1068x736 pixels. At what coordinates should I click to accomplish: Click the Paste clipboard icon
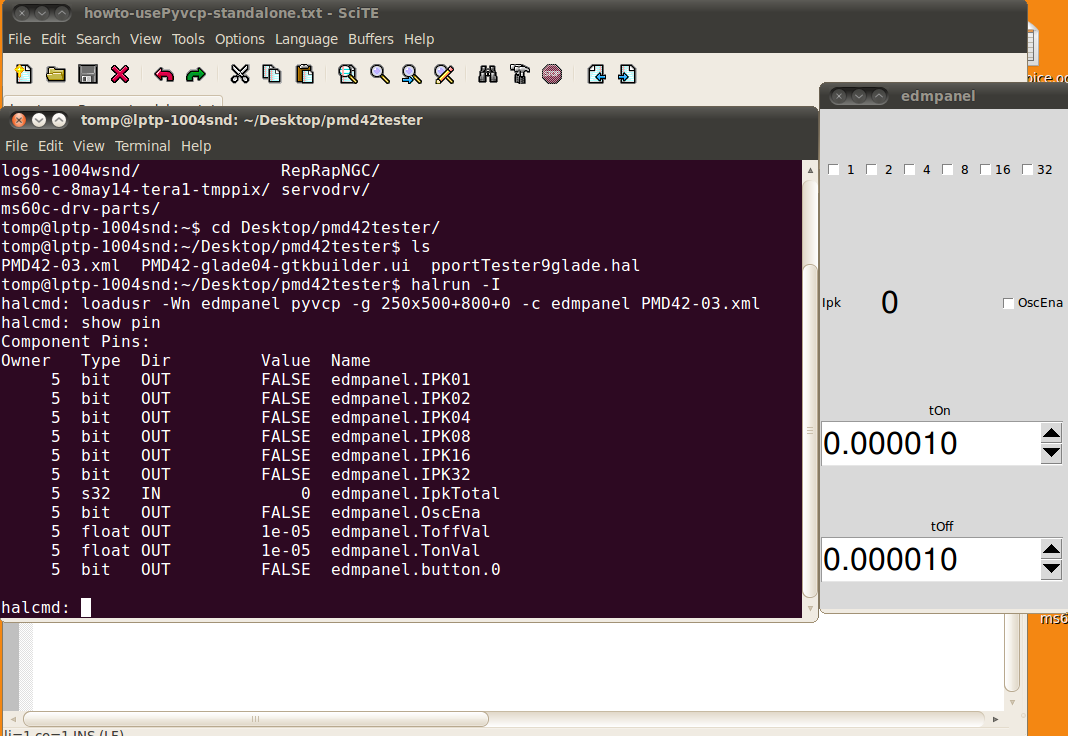[x=304, y=74]
